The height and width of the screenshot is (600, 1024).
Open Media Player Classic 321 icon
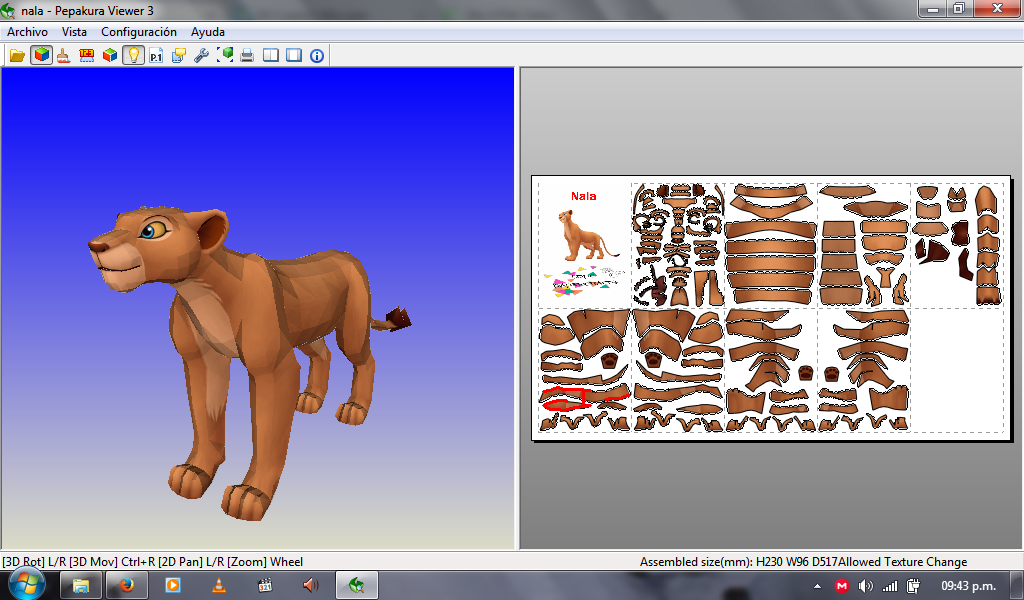264,585
